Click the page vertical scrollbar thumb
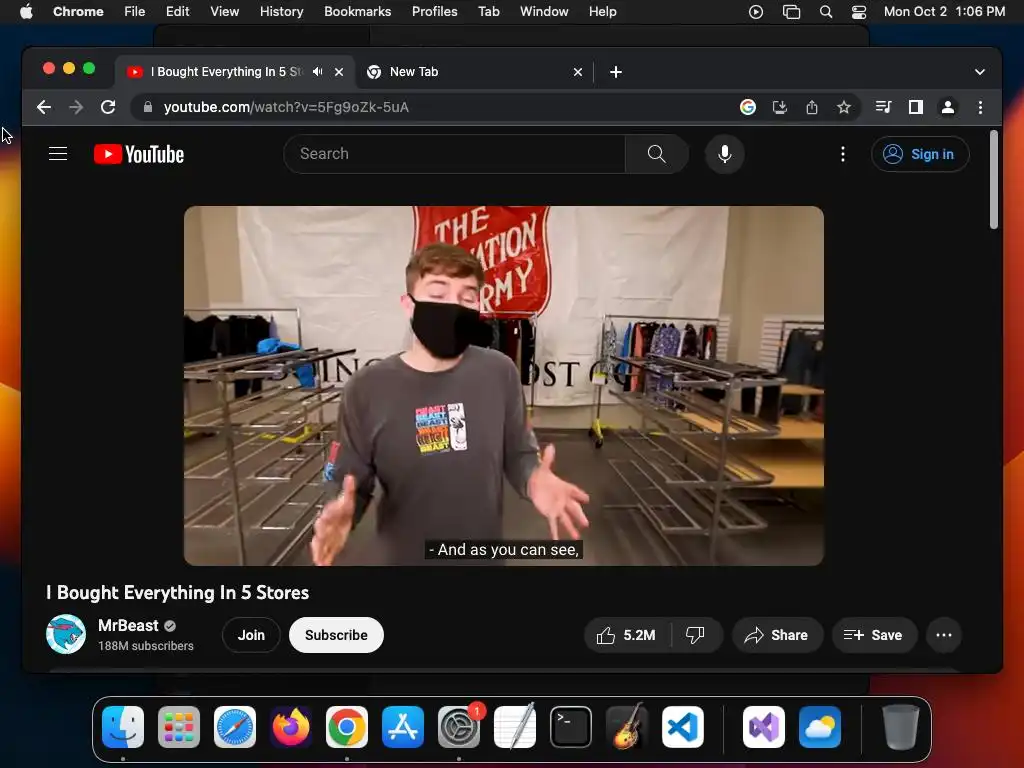 (993, 180)
